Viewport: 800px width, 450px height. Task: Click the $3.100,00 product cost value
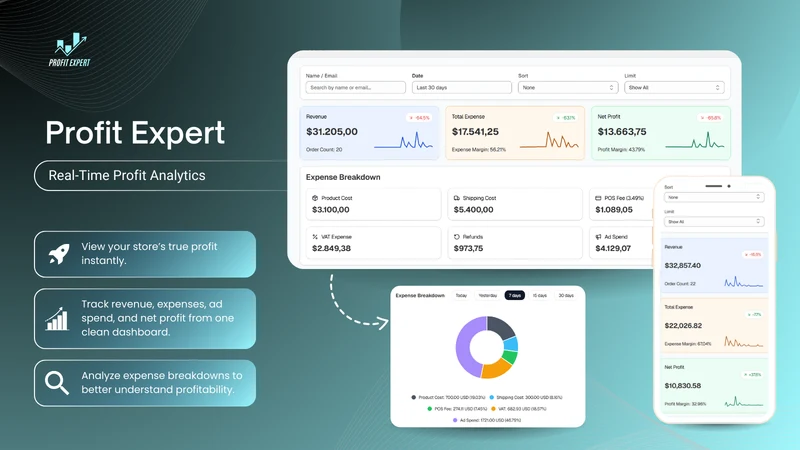331,210
